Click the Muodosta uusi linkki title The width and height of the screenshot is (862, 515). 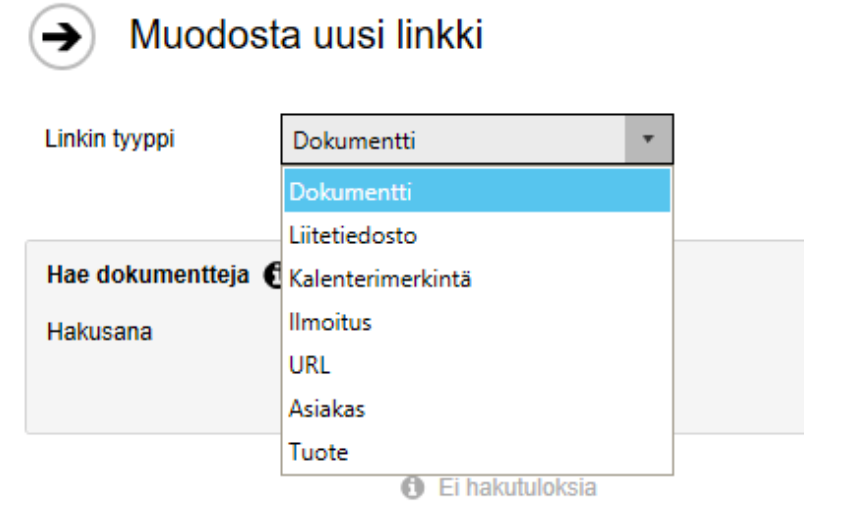(x=306, y=35)
